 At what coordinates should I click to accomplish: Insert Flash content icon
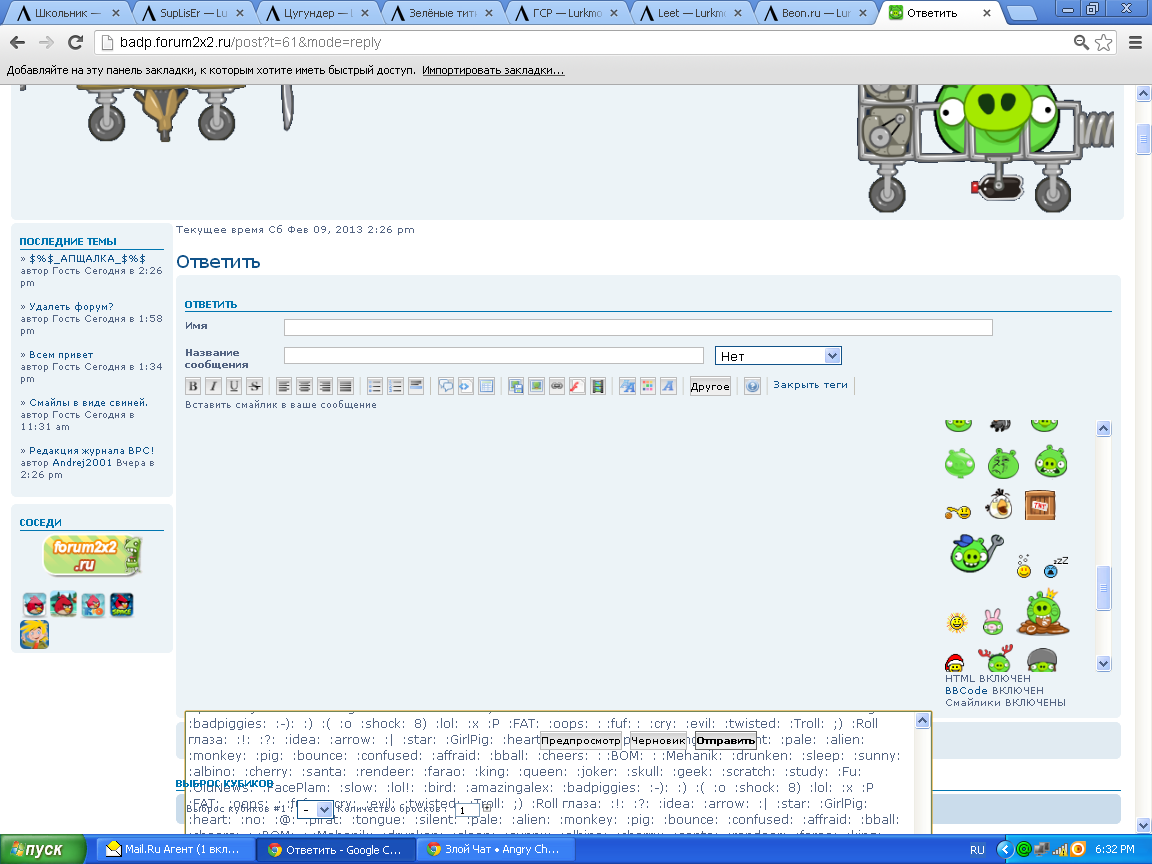tap(577, 386)
